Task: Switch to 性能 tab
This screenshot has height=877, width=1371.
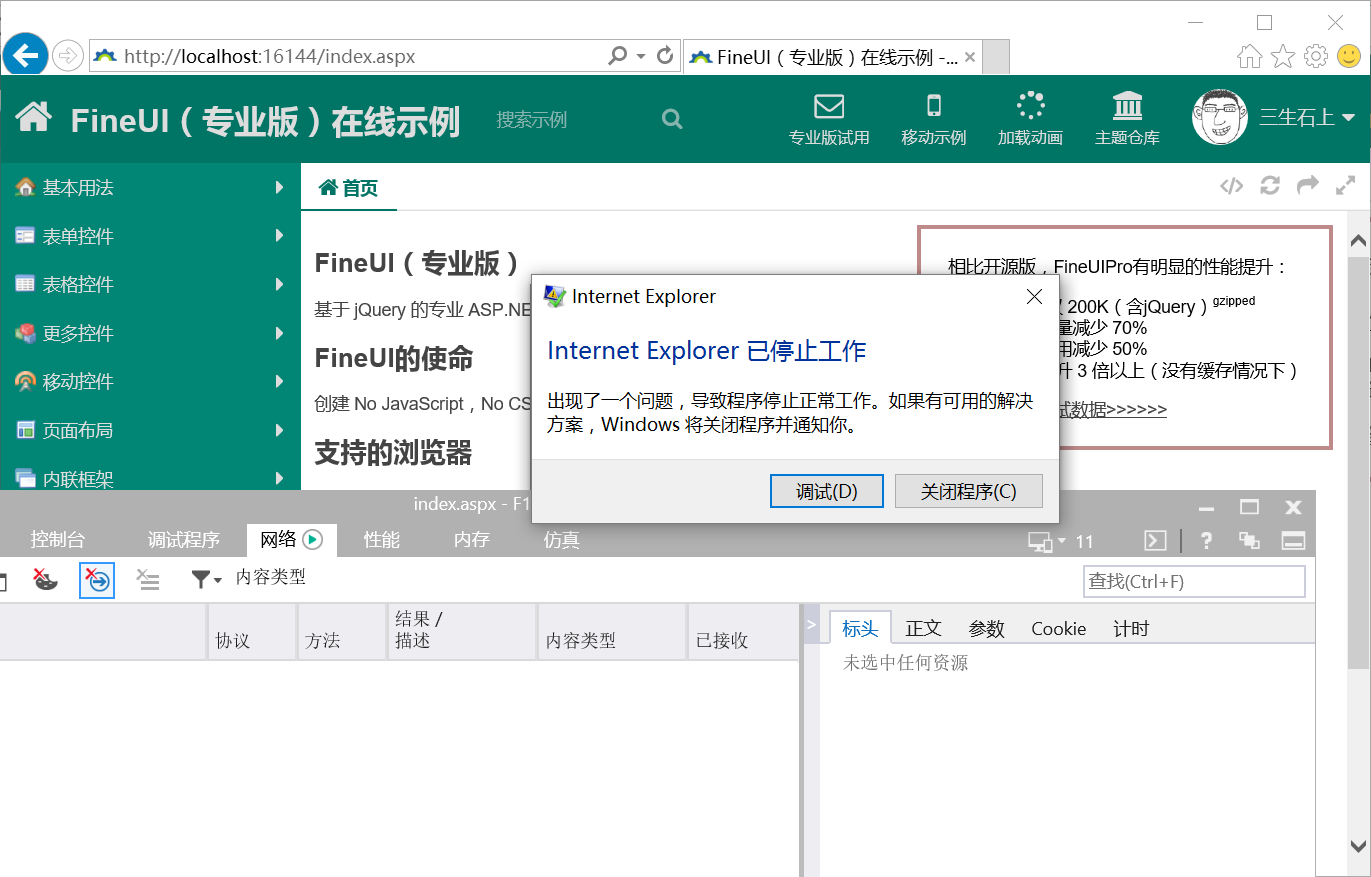Action: pyautogui.click(x=382, y=540)
